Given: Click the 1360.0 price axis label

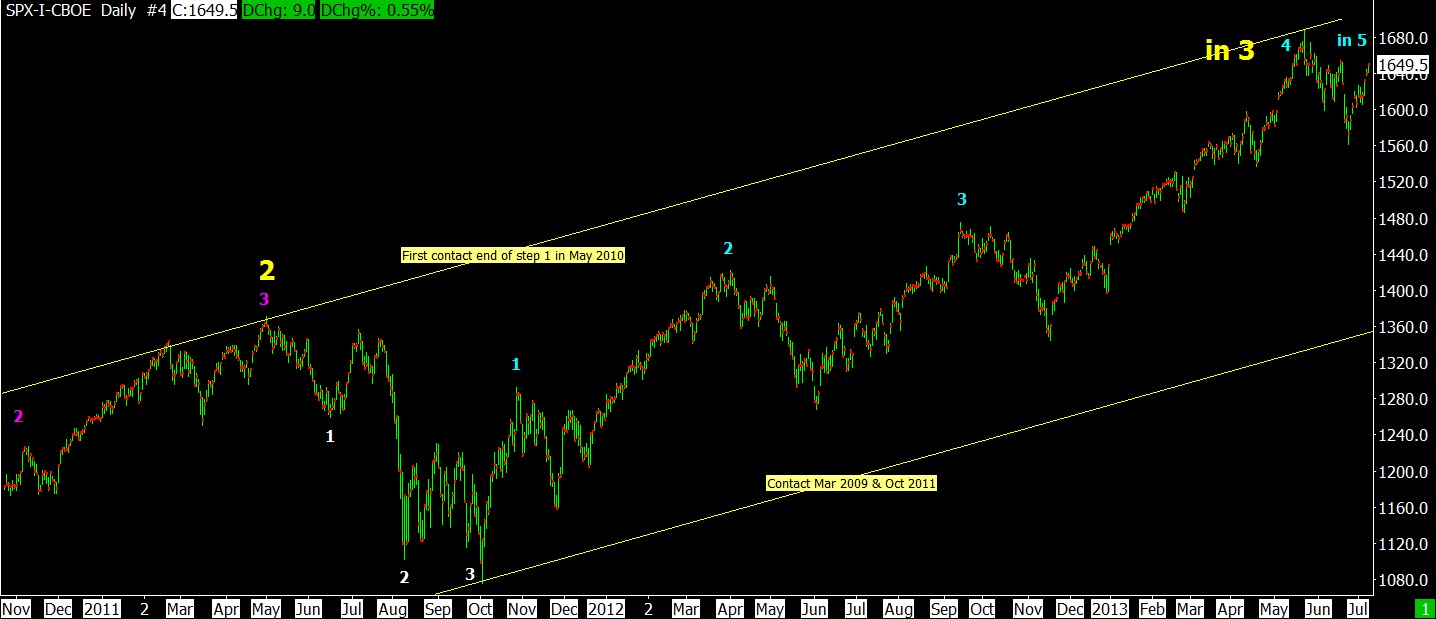Looking at the screenshot, I should click(x=1403, y=327).
